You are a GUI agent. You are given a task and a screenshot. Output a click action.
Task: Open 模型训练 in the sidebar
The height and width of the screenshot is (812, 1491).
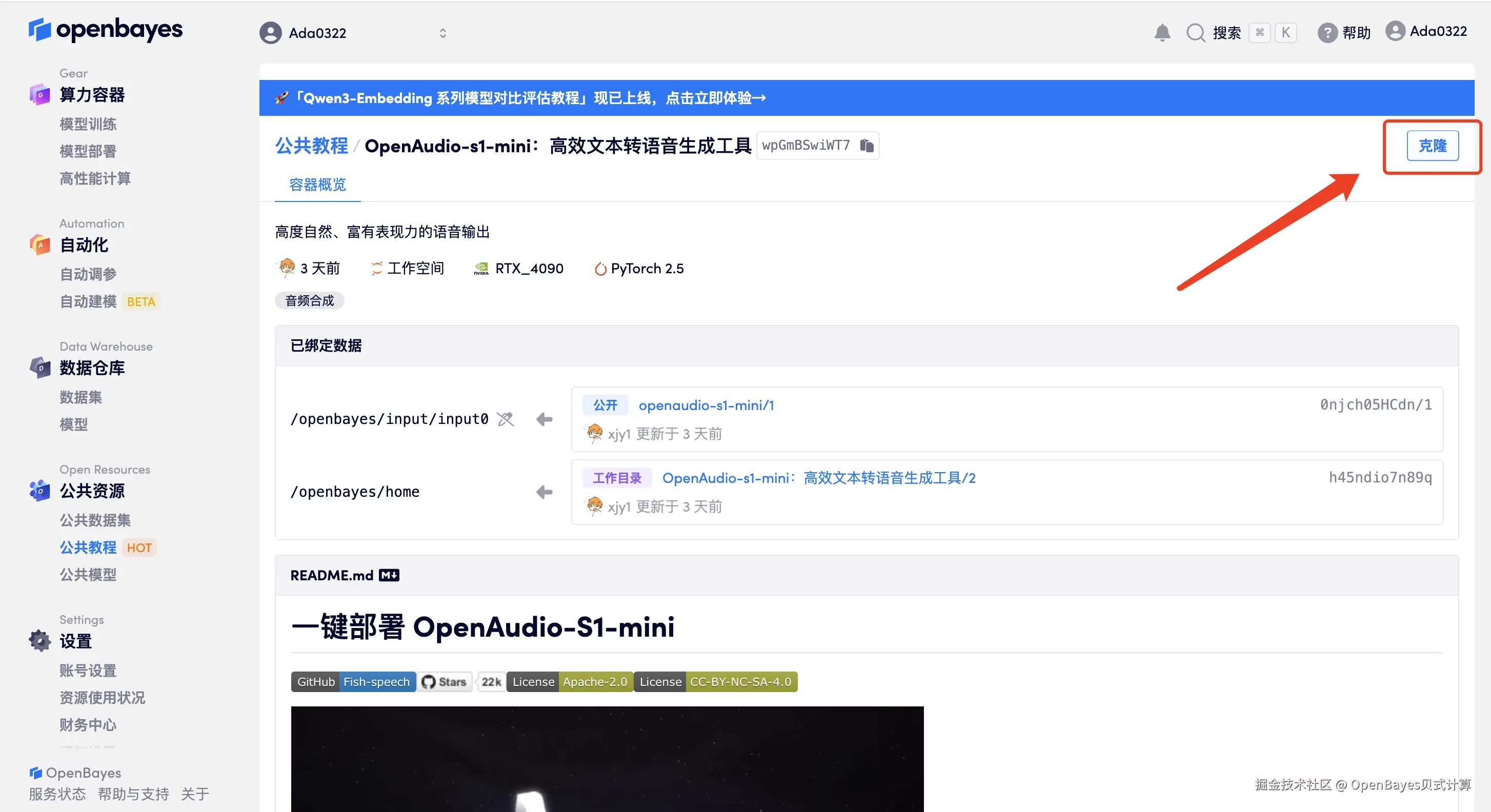88,124
